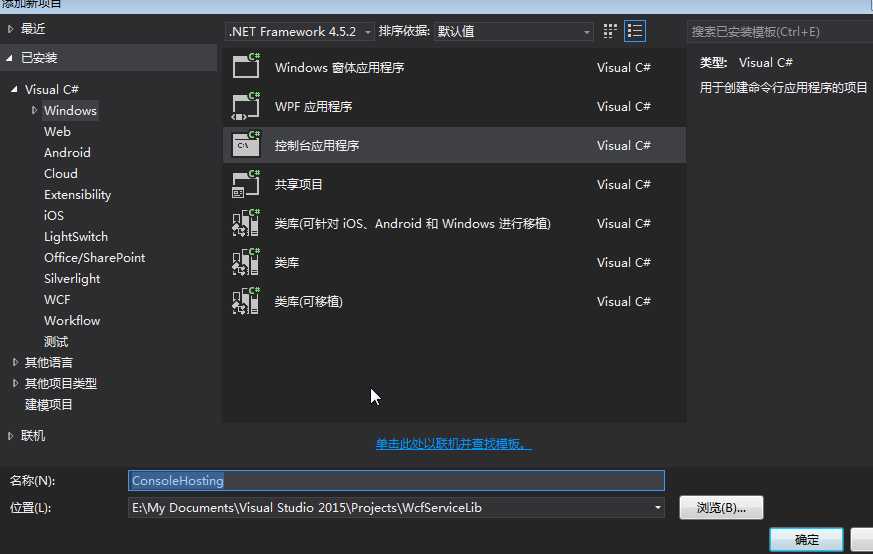
Task: Select the 最近 section label
Action: tap(33, 29)
